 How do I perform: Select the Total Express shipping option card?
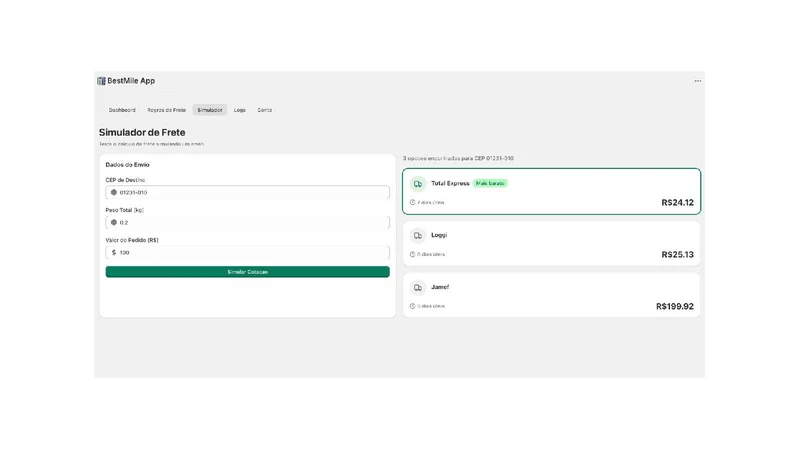[552, 191]
